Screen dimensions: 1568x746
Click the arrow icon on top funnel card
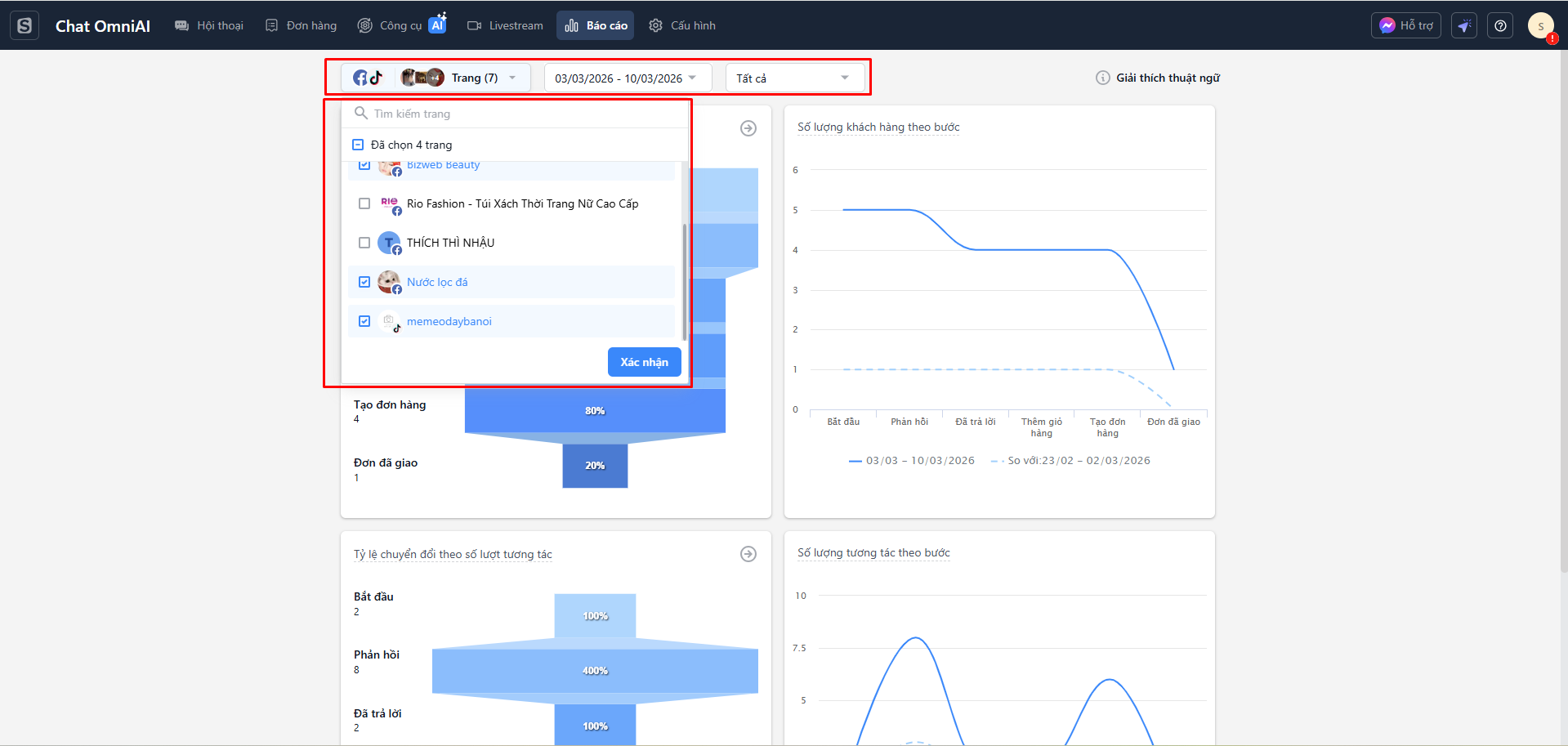[x=748, y=128]
